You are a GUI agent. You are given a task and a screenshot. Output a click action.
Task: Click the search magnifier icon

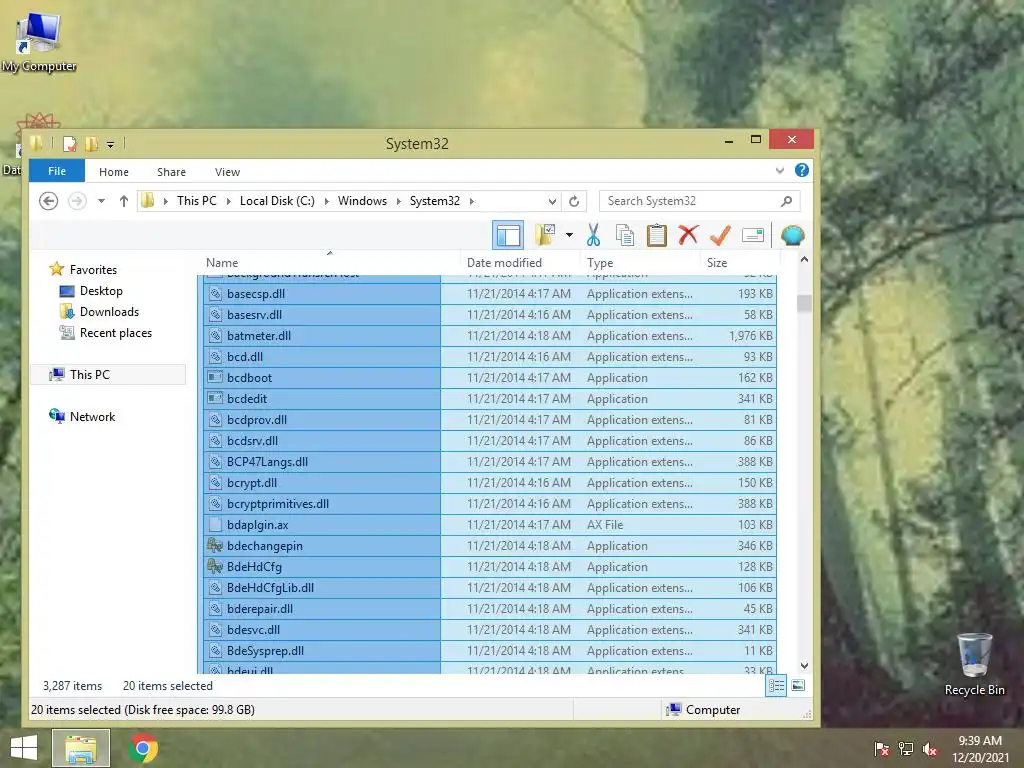787,201
